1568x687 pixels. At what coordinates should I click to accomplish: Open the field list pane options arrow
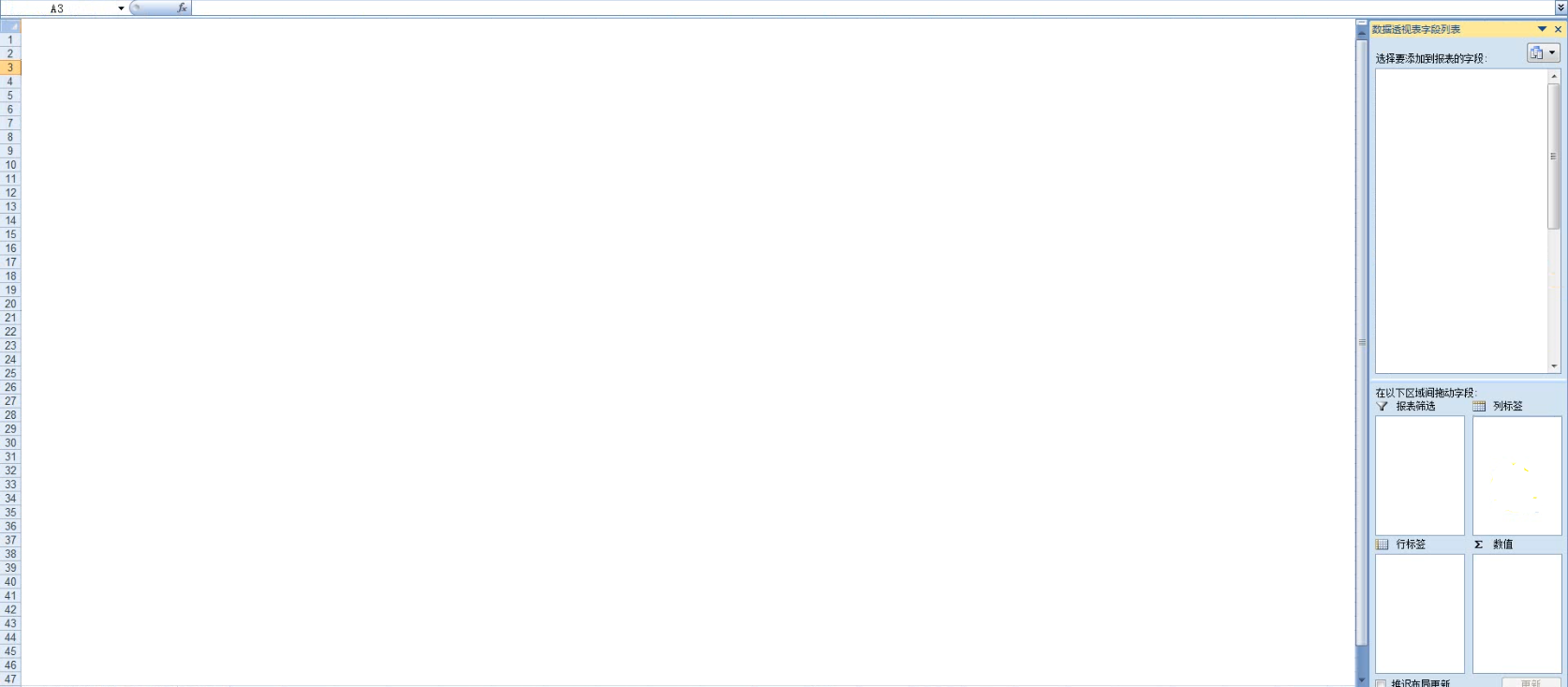click(1542, 29)
